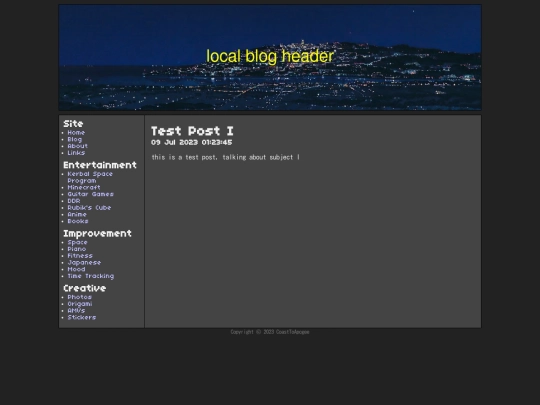Click the Entertainment sidebar heading

[100, 165]
